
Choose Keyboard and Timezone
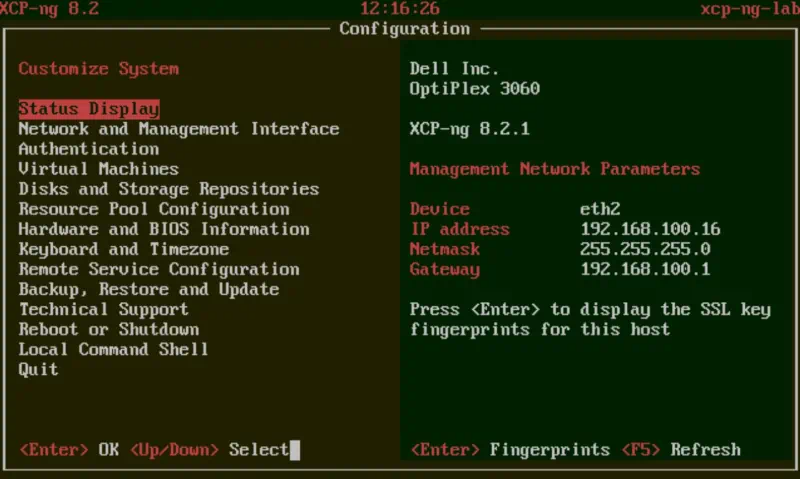(x=124, y=249)
